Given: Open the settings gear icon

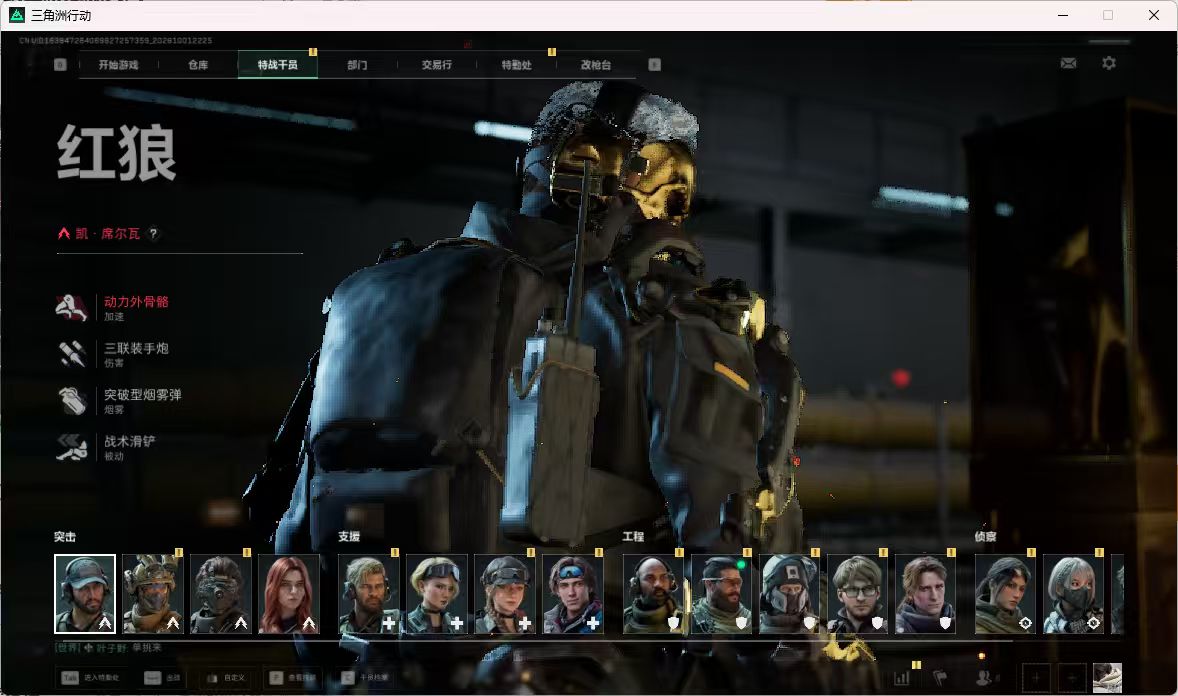Looking at the screenshot, I should [x=1109, y=63].
